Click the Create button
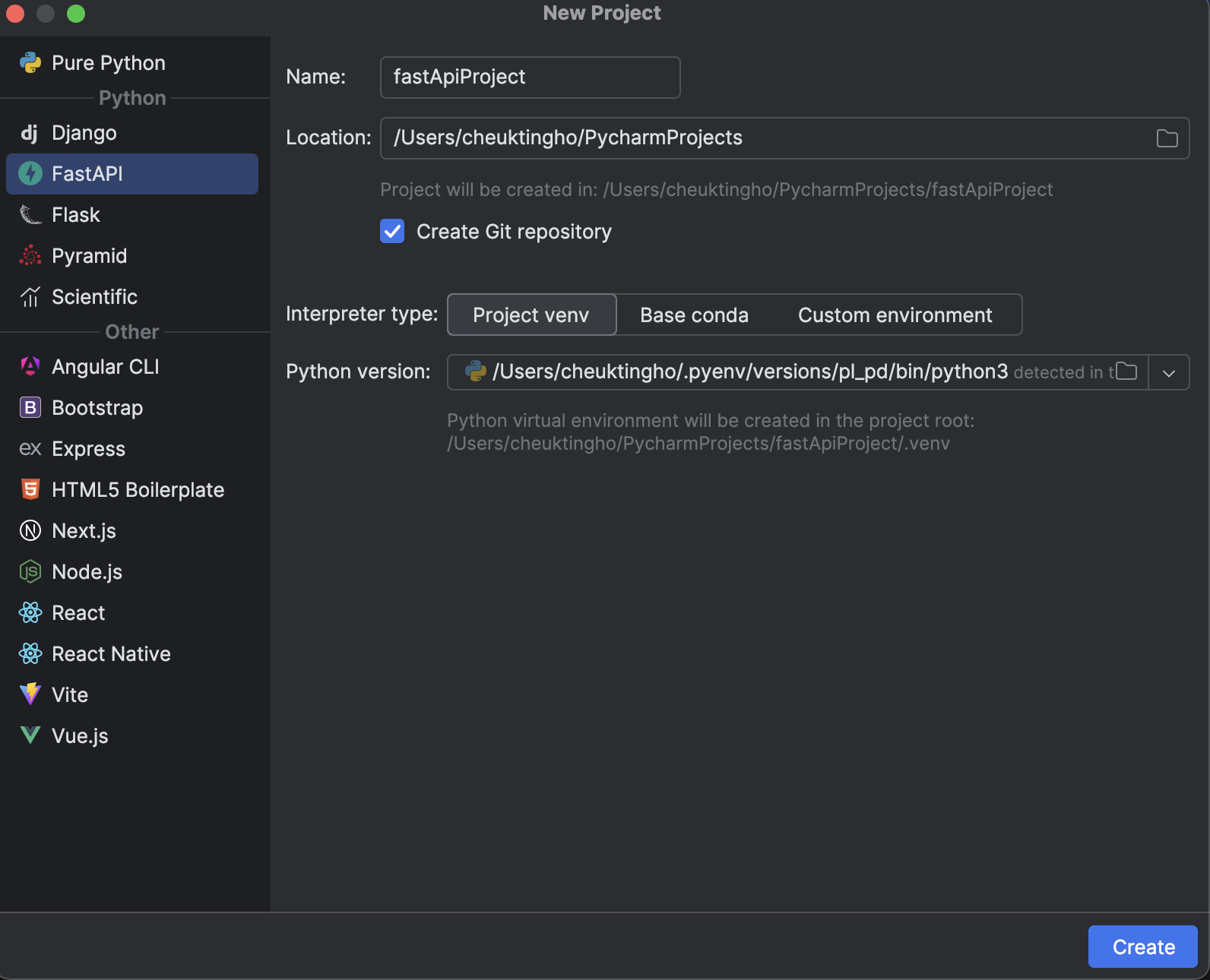1210x980 pixels. click(x=1143, y=947)
